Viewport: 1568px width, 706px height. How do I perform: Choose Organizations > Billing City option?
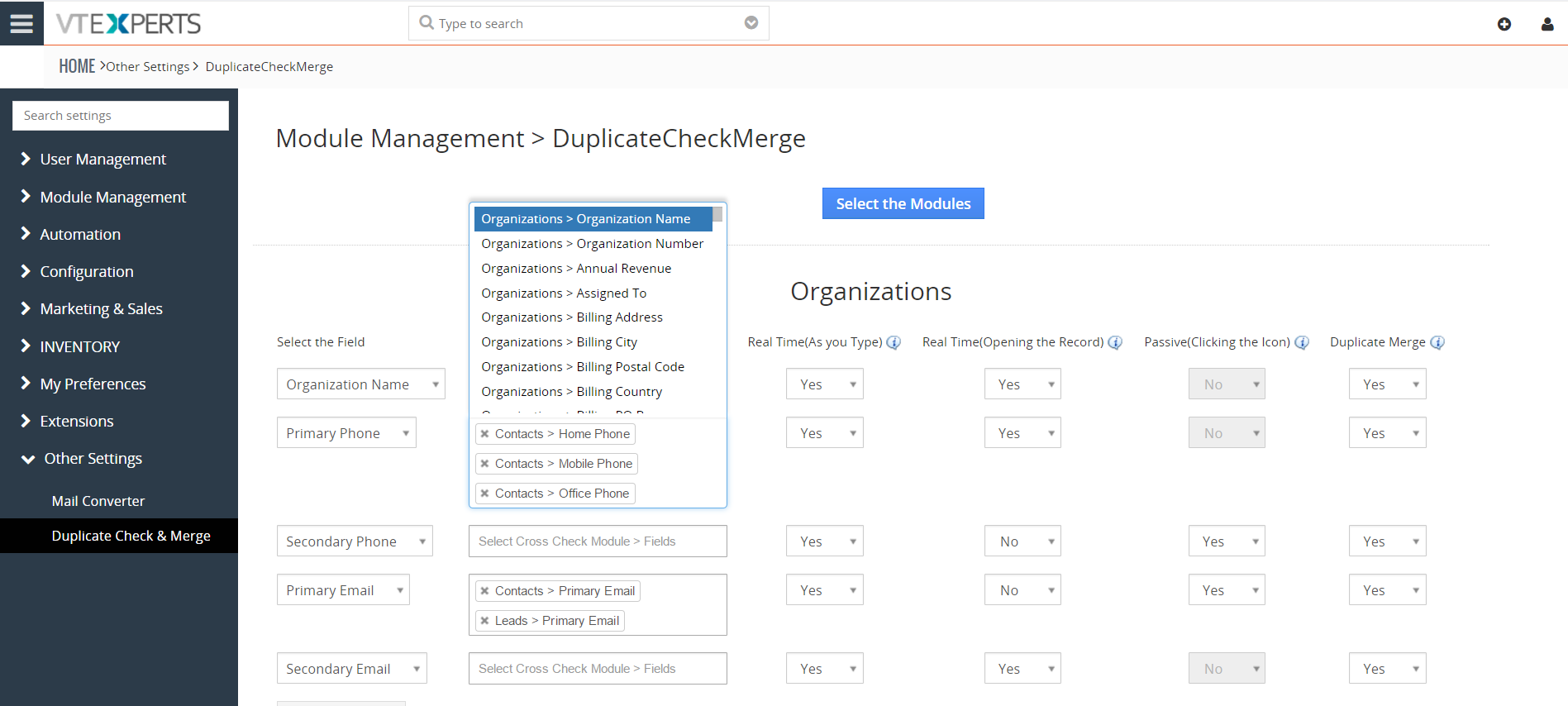click(593, 342)
